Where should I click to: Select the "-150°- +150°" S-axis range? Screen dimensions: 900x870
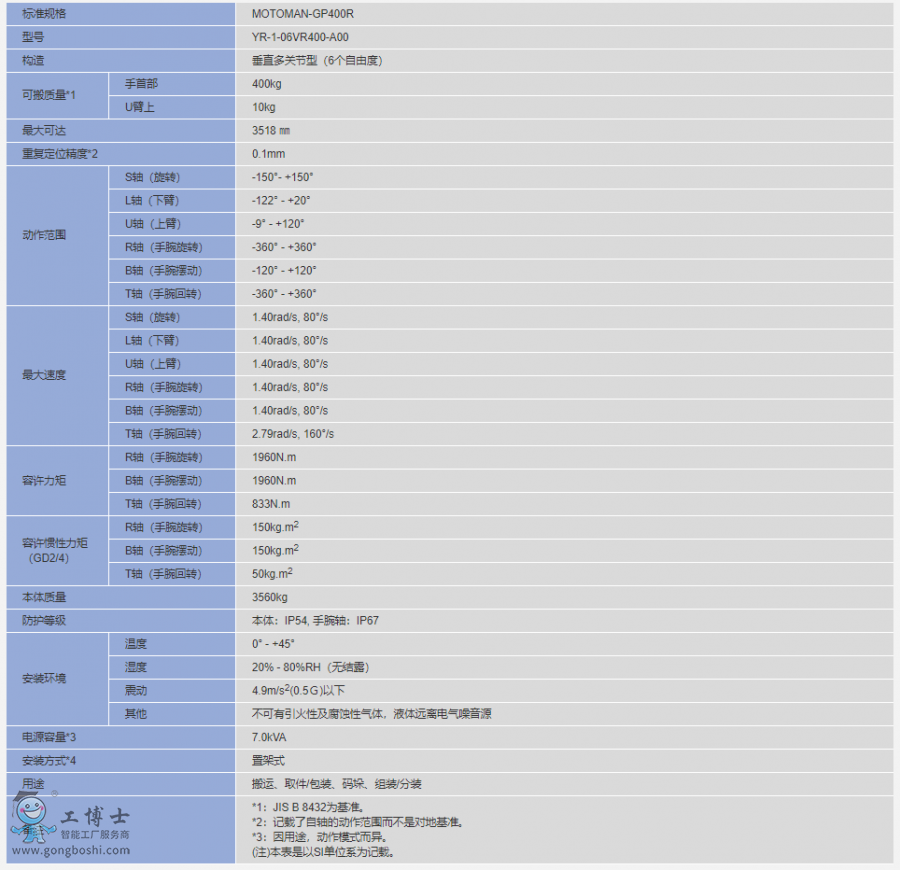[282, 177]
